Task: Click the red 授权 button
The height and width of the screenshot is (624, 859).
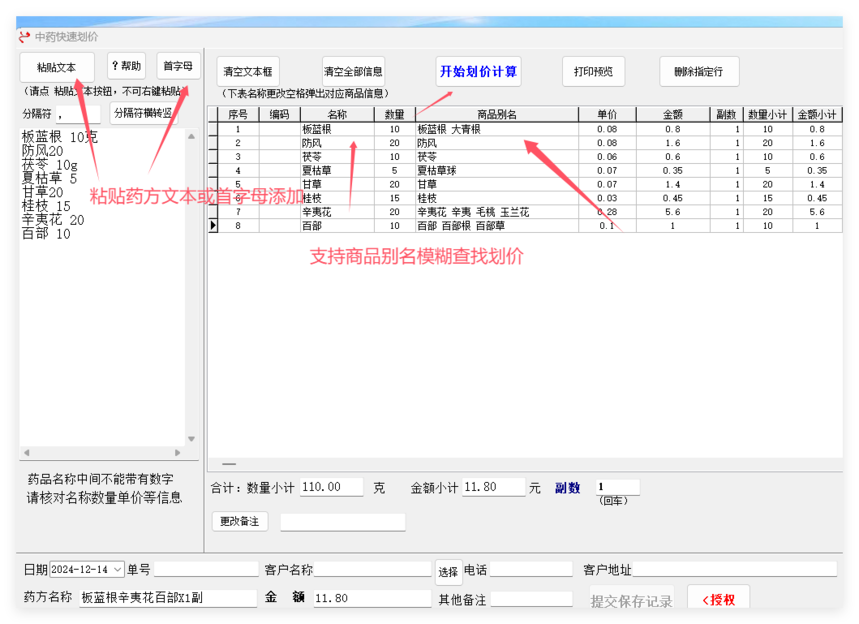Action: (x=718, y=599)
